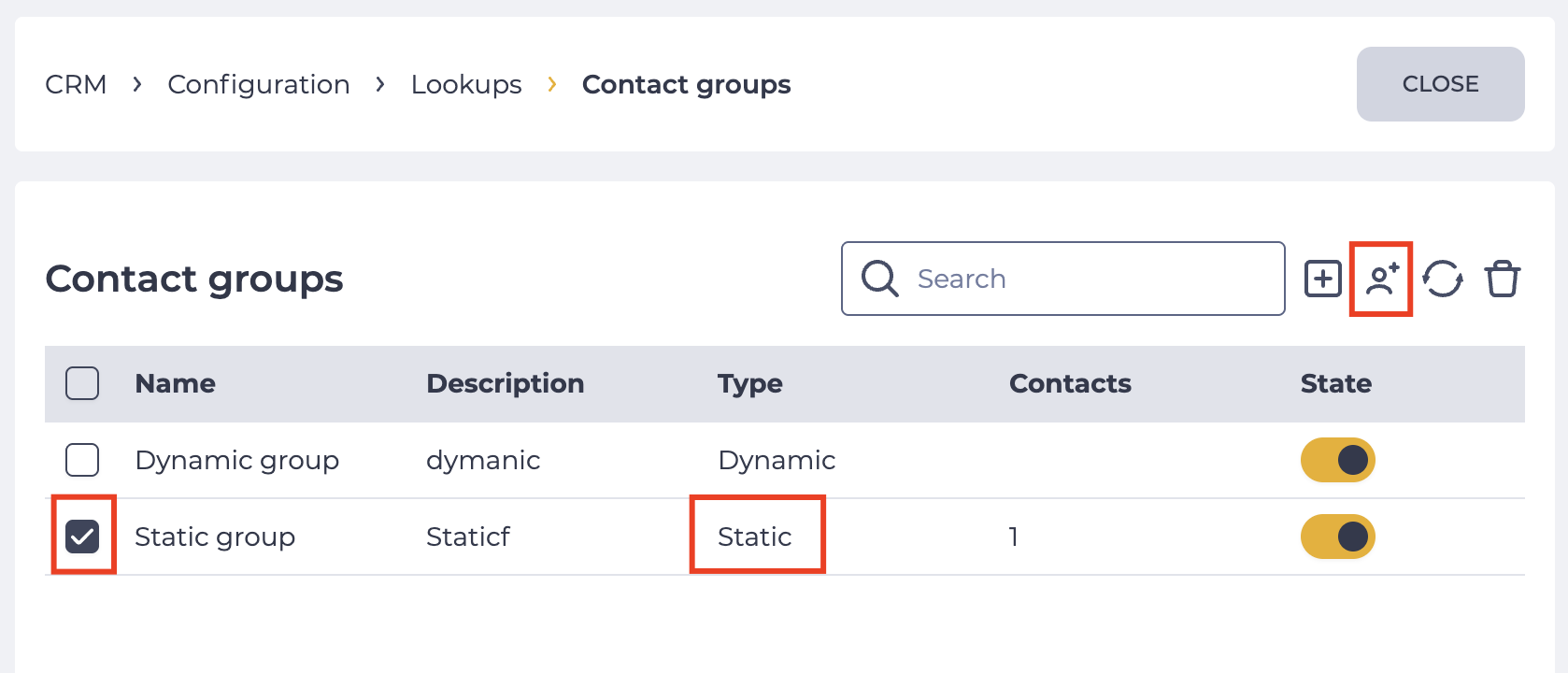This screenshot has width=1568, height=673.
Task: Click the 'Staticf' description cell
Action: pyautogui.click(x=468, y=537)
